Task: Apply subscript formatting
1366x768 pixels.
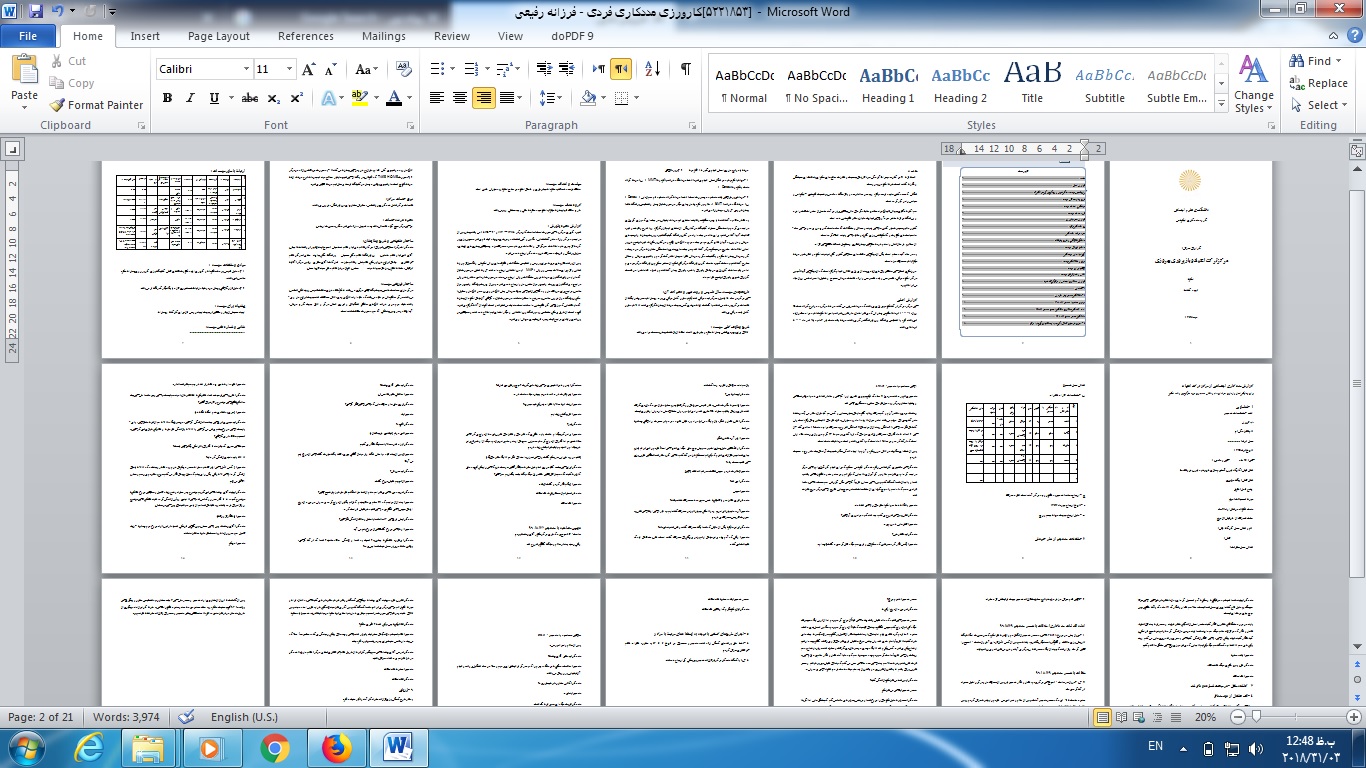Action: coord(274,98)
